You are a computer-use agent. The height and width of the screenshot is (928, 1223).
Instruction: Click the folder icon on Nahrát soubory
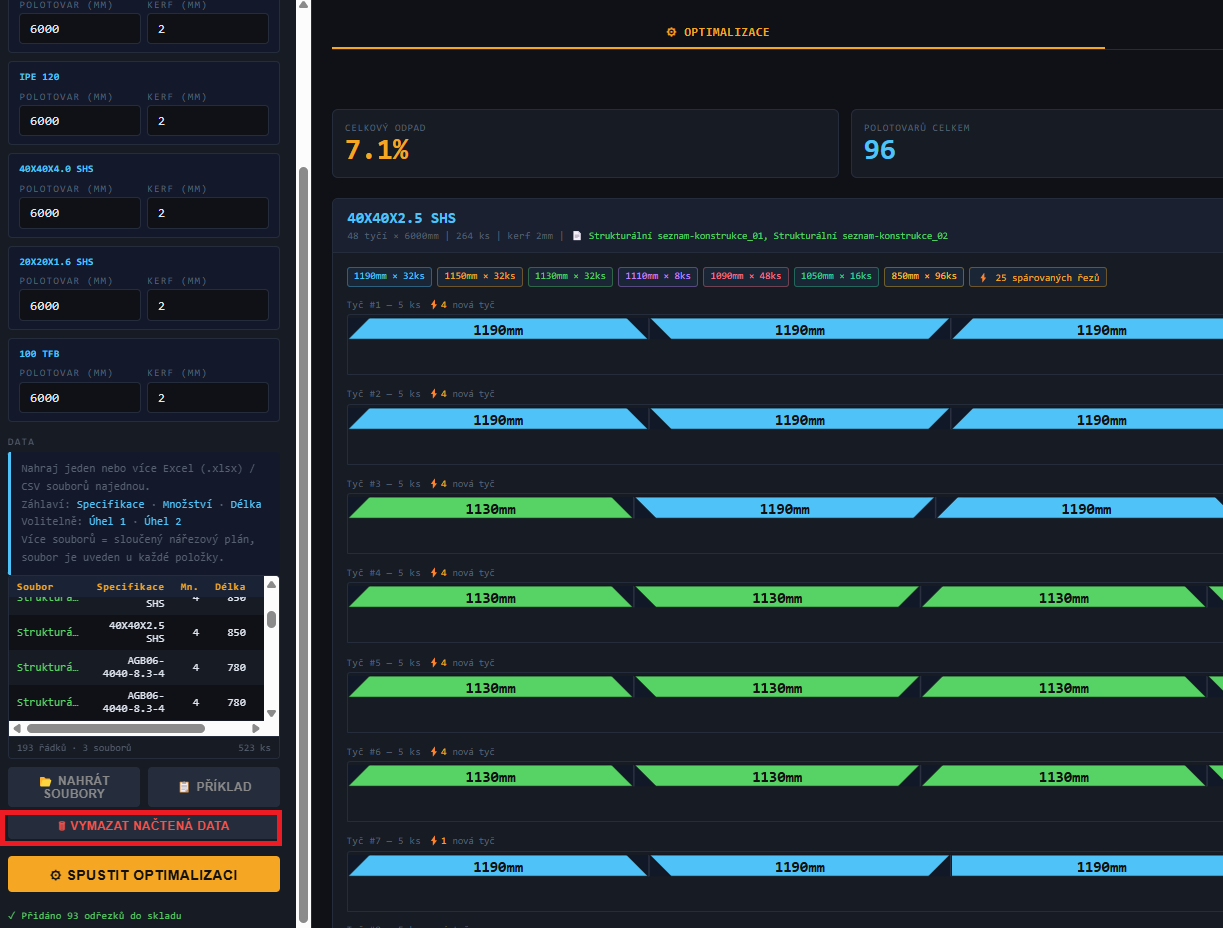click(x=45, y=781)
